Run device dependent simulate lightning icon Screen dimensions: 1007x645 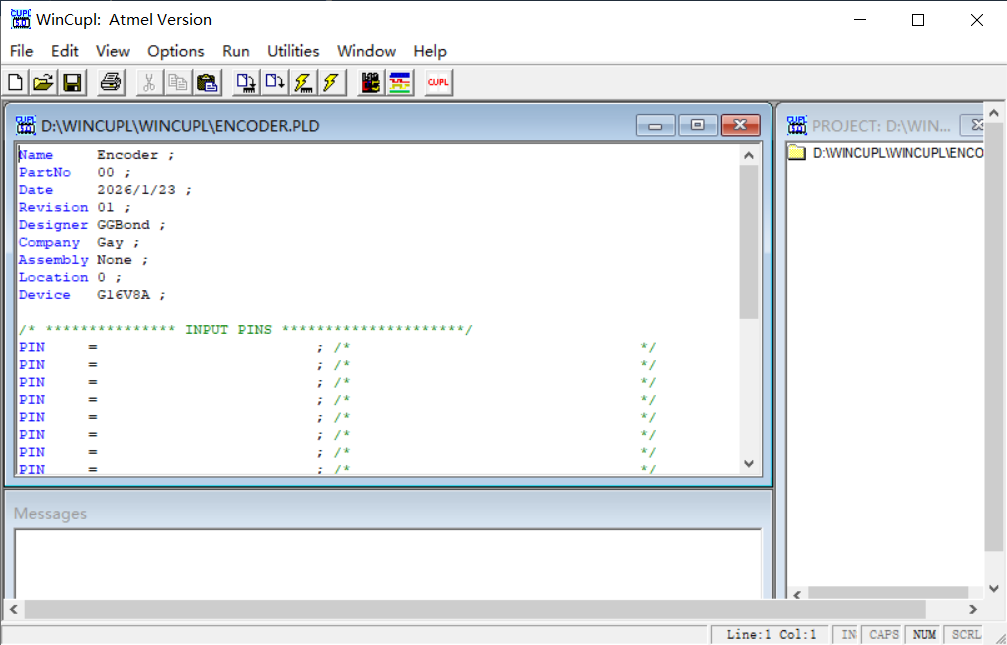coord(303,83)
